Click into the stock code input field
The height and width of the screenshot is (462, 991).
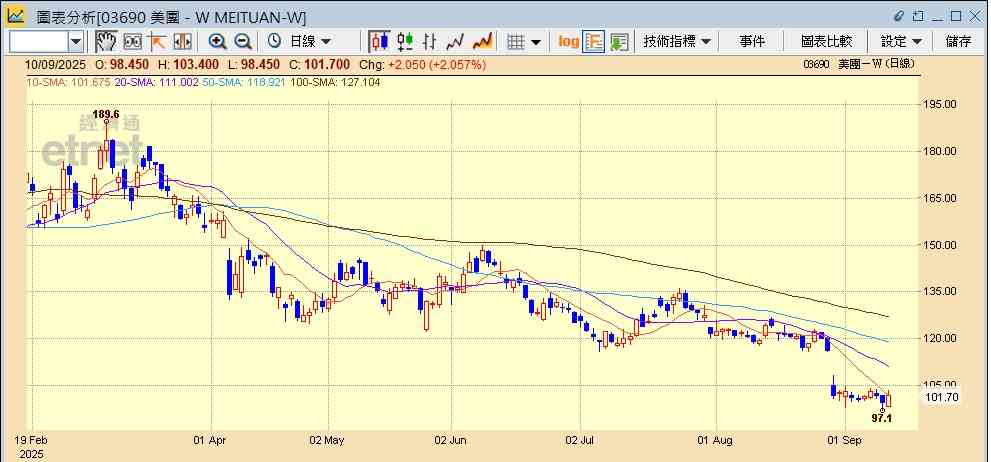tap(39, 42)
